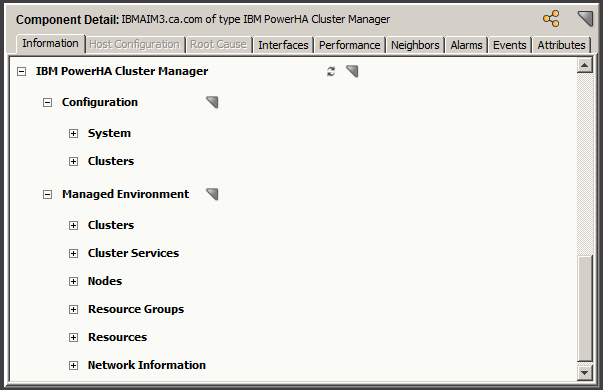Click the undock arrow beside IBM PowerHA Cluster Manager
The image size is (603, 390).
352,71
